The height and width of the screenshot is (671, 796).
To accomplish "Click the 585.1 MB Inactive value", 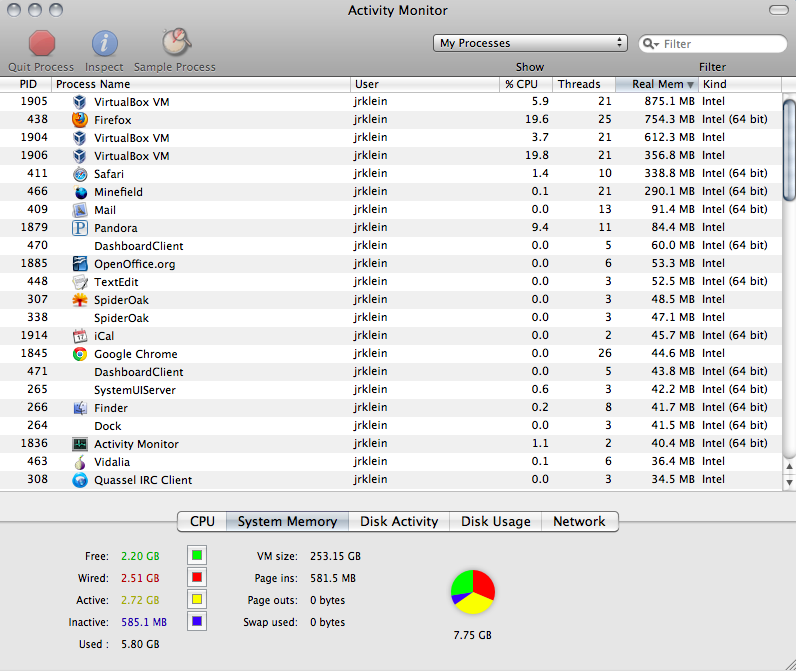I will point(144,622).
